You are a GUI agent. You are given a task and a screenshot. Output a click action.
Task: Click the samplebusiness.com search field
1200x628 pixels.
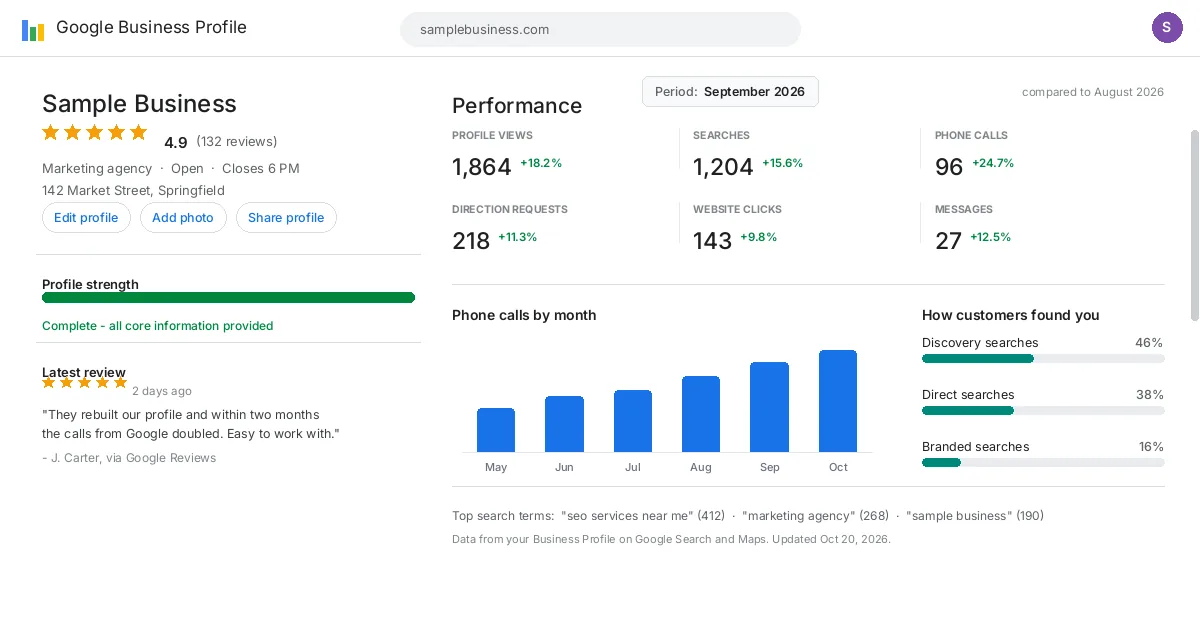pos(600,29)
